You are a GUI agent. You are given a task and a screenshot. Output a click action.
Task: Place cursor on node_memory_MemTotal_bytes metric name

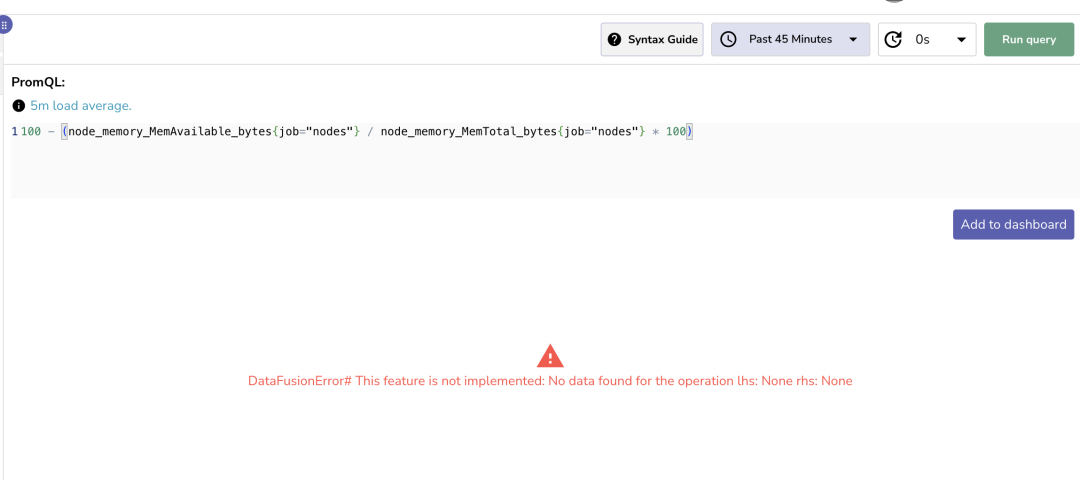(x=465, y=132)
